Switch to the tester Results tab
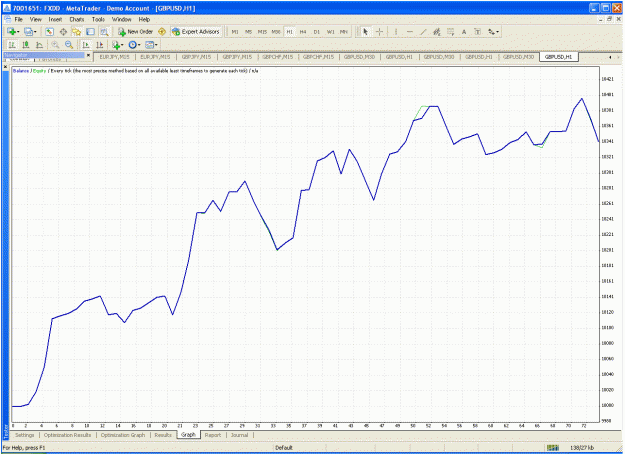This screenshot has width=625, height=454. (x=163, y=435)
